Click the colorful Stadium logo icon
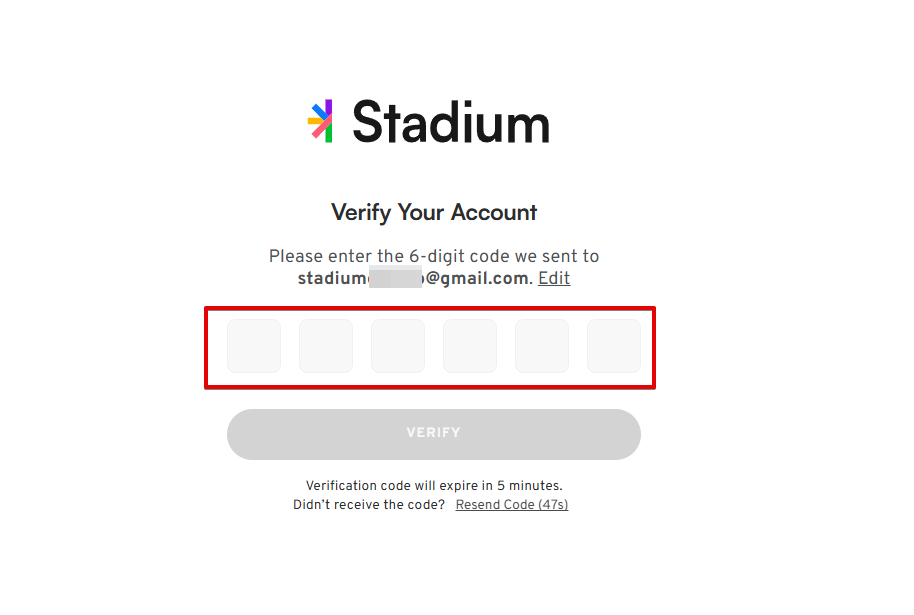Screen dimensions: 914x615 tap(320, 121)
